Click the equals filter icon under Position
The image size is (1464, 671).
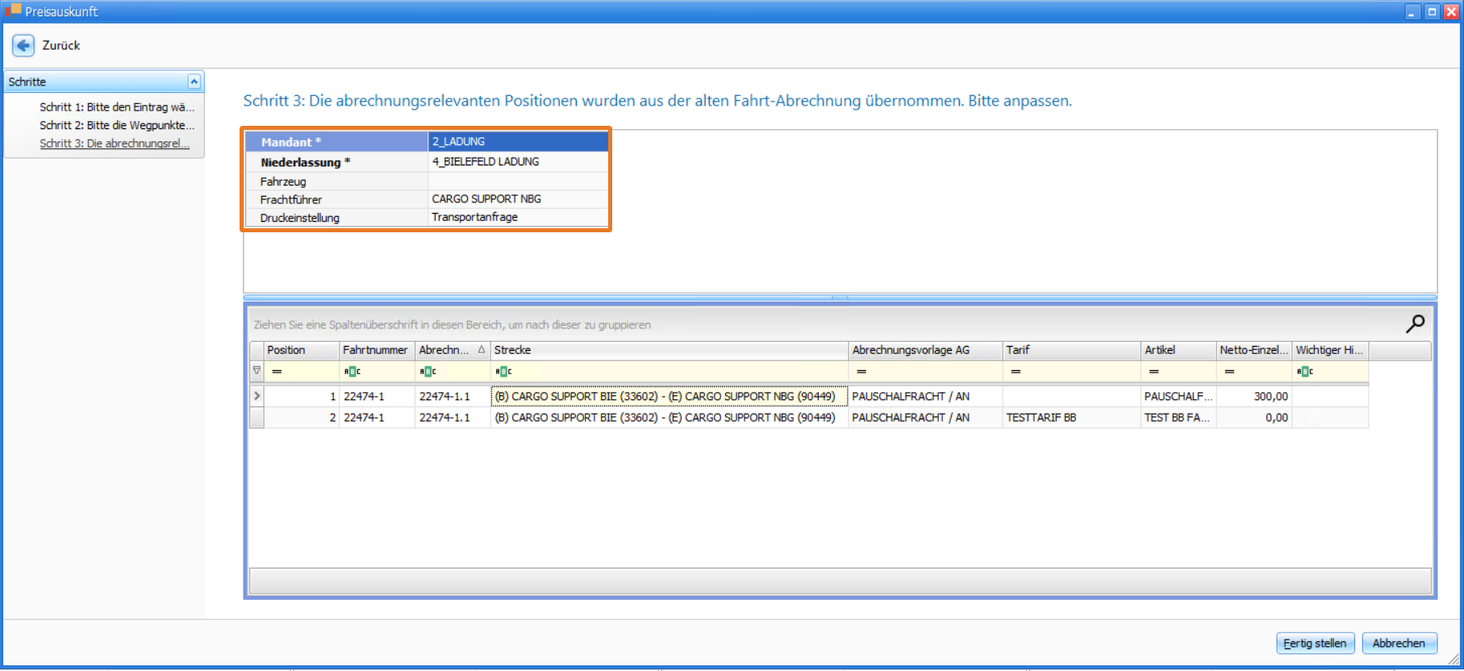click(x=277, y=372)
